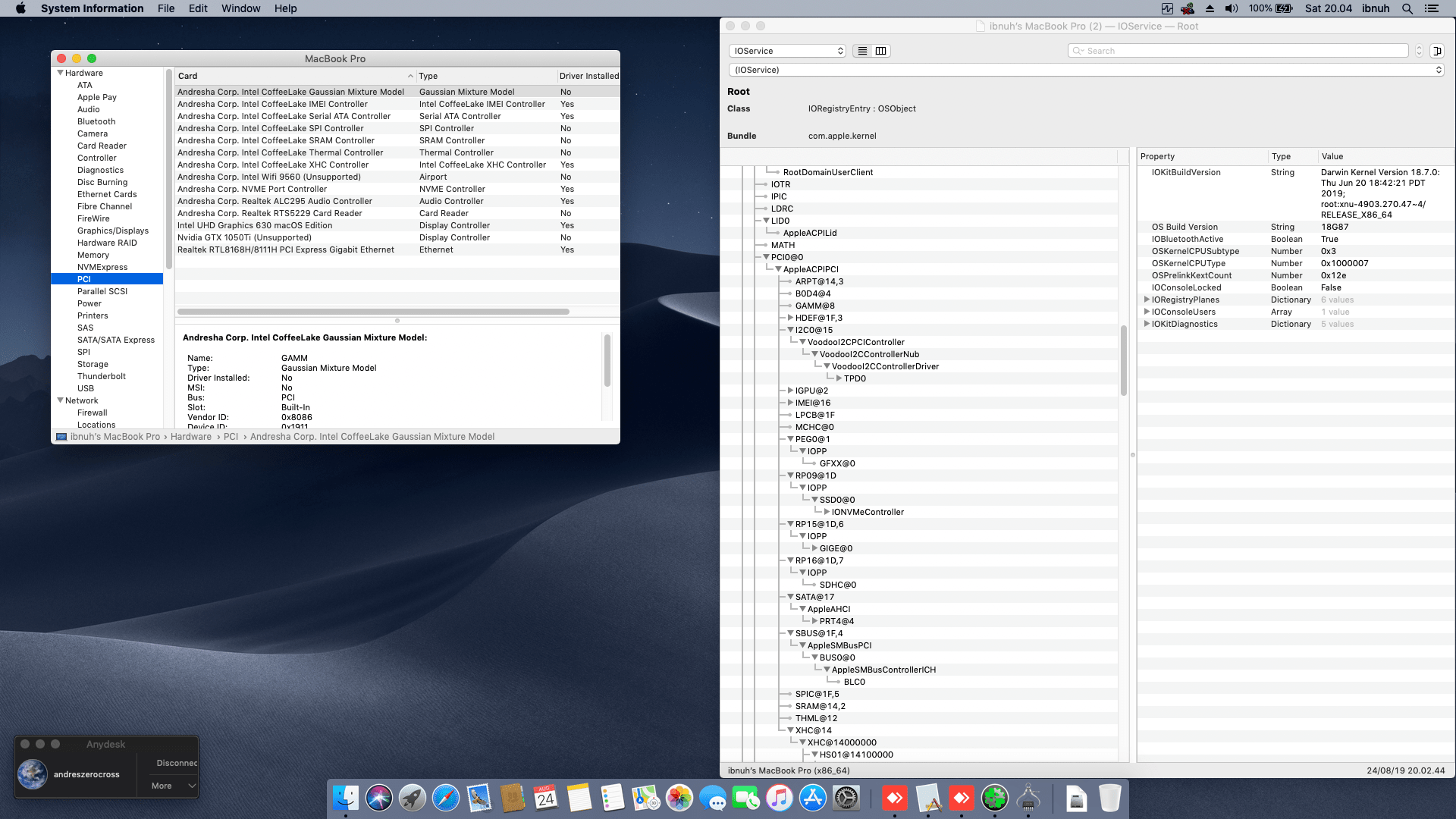Open Reminders from the Dock
Screen dimensions: 1456x819
pyautogui.click(x=613, y=798)
